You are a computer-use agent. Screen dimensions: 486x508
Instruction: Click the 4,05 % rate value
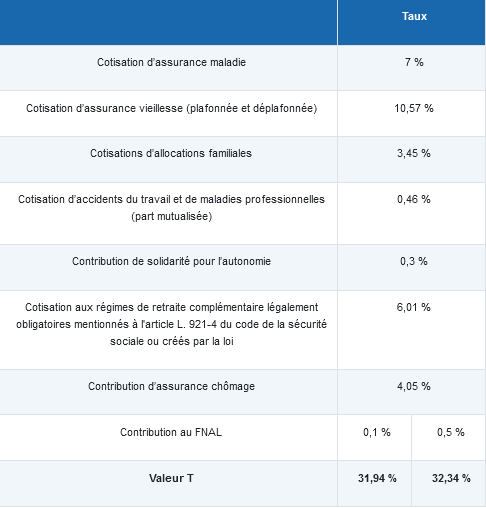coord(414,386)
